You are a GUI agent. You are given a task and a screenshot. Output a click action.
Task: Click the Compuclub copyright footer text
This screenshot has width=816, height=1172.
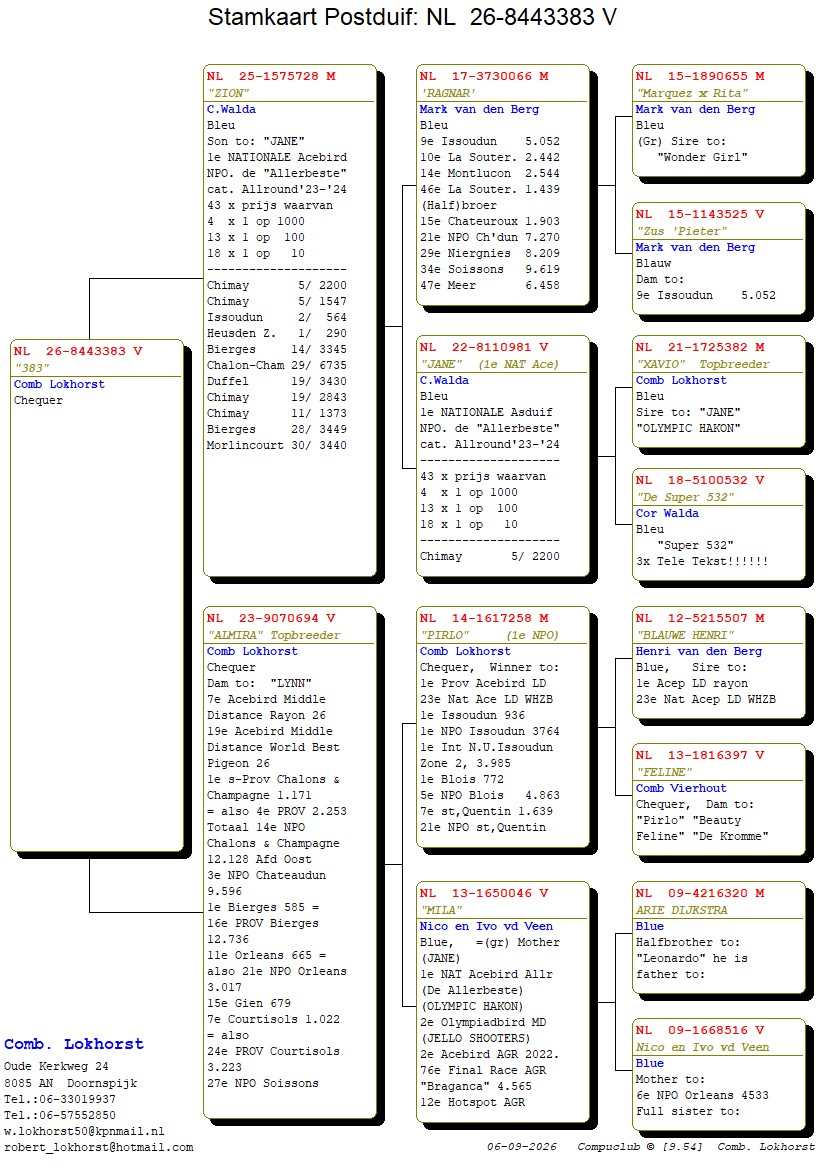point(640,1147)
